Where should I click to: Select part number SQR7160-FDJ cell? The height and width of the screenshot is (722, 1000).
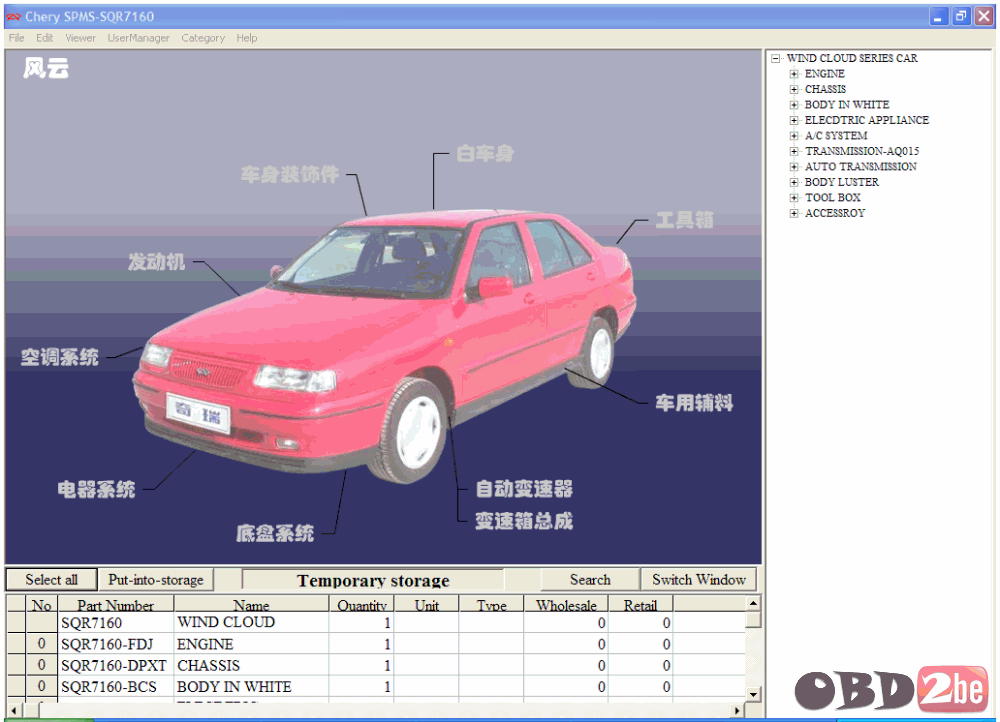pyautogui.click(x=115, y=644)
